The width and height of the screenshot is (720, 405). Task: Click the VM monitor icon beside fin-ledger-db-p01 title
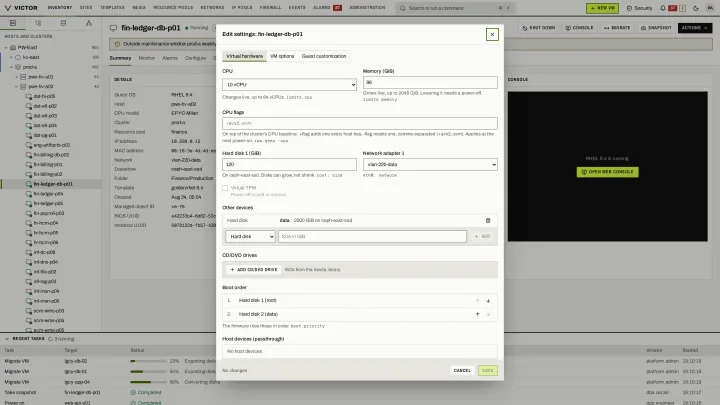click(x=113, y=28)
